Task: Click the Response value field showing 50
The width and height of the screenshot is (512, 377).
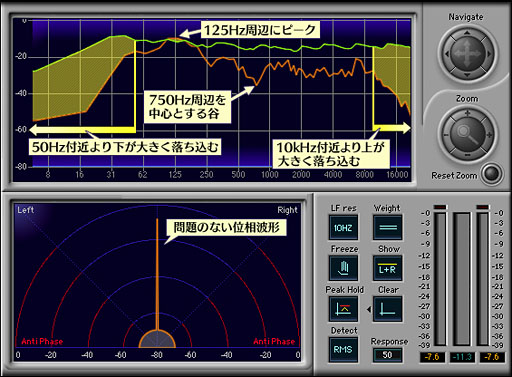Action: (387, 355)
